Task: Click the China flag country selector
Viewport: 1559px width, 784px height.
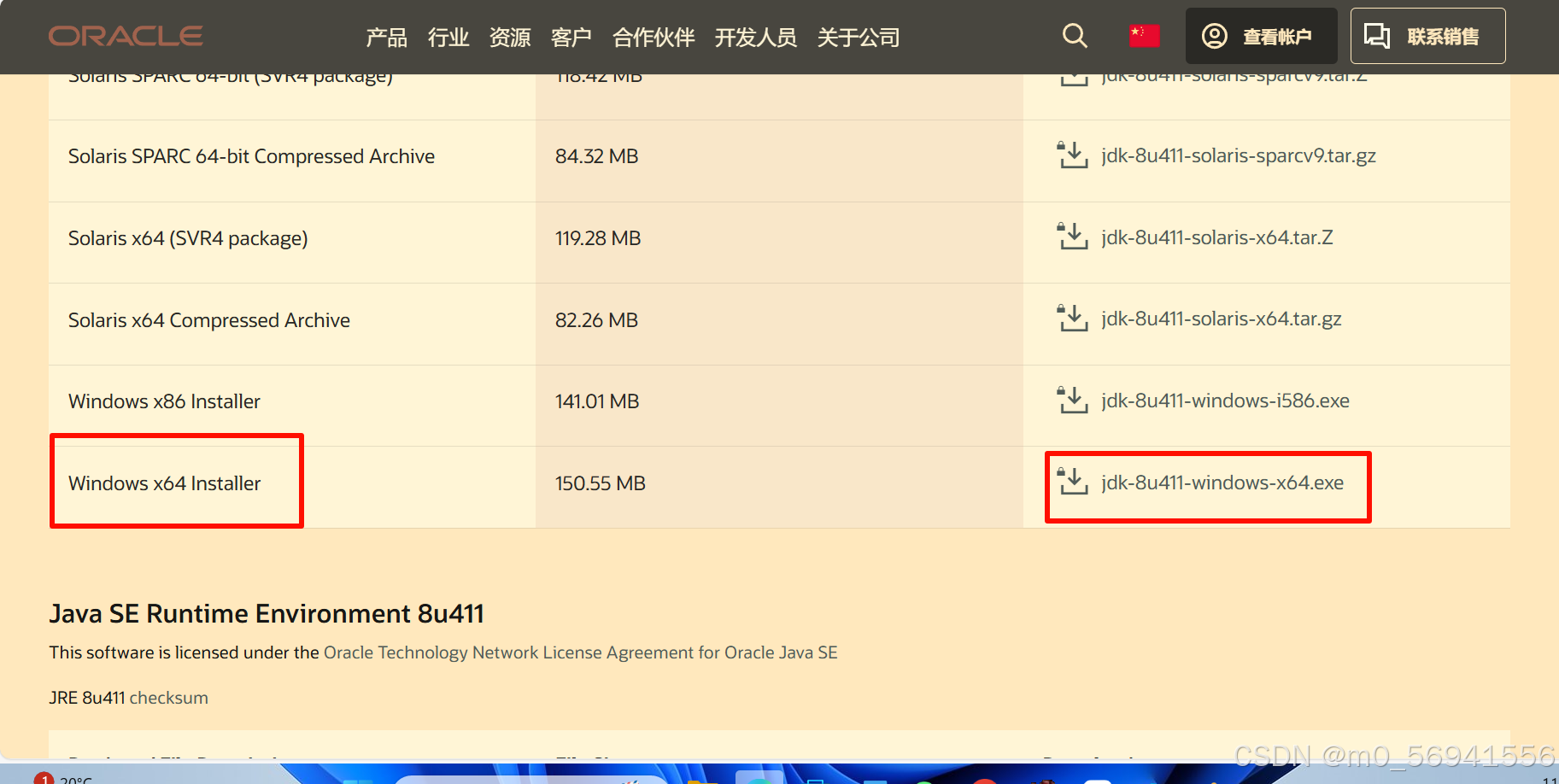Action: point(1144,36)
